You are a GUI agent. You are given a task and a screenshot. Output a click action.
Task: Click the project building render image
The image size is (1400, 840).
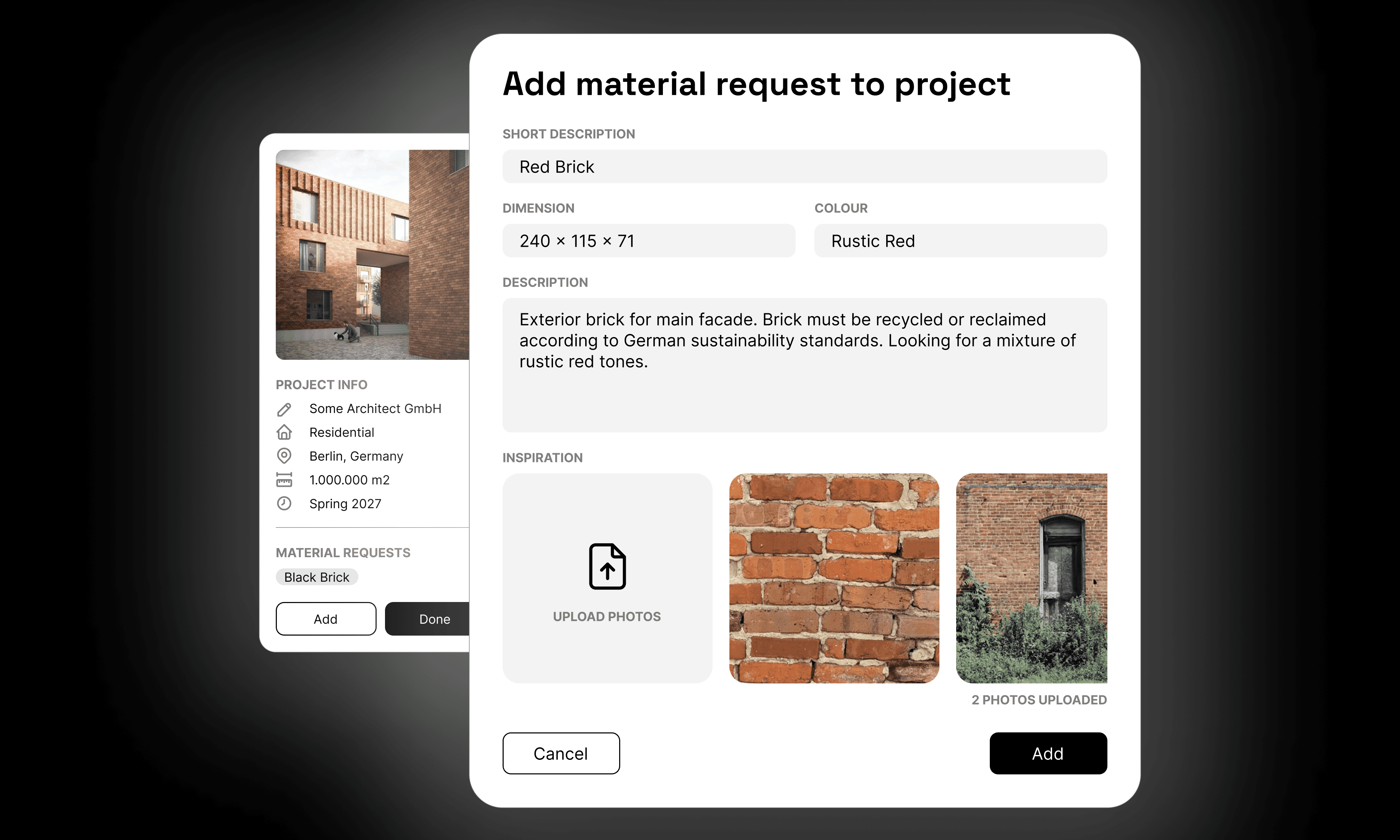pos(372,255)
